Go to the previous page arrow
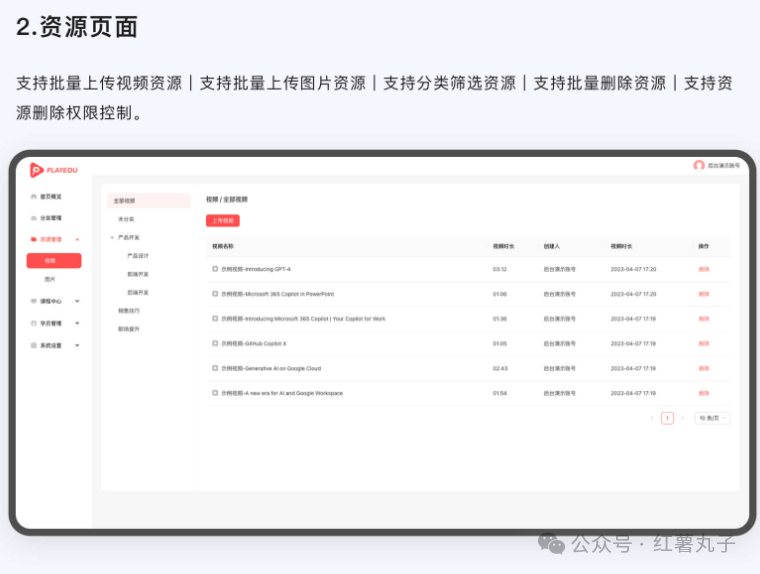 652,418
